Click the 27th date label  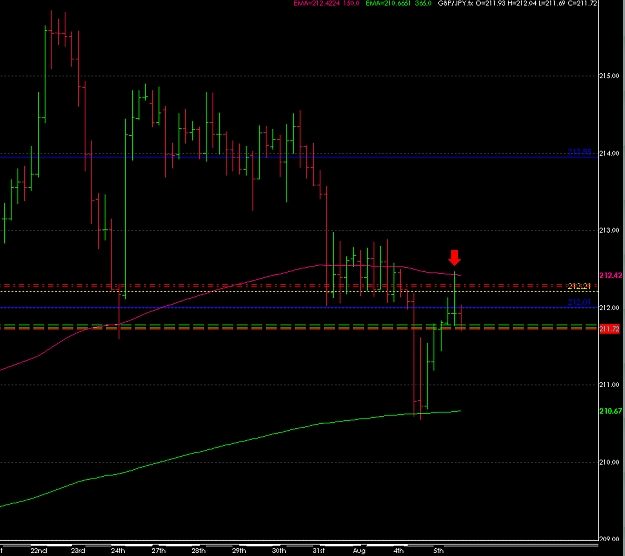pyautogui.click(x=158, y=551)
